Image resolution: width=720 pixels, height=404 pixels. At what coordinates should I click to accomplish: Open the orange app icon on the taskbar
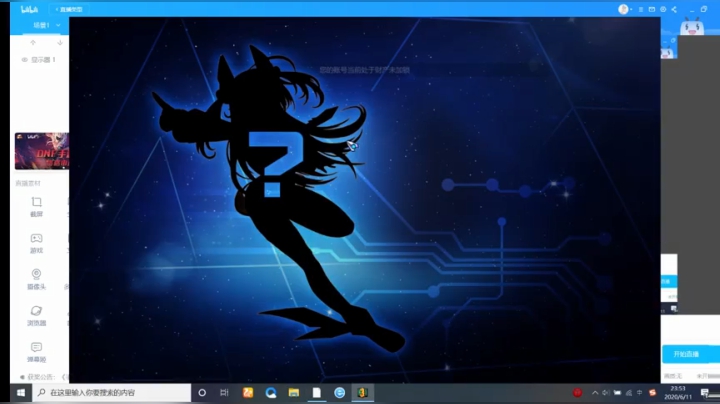tap(248, 393)
